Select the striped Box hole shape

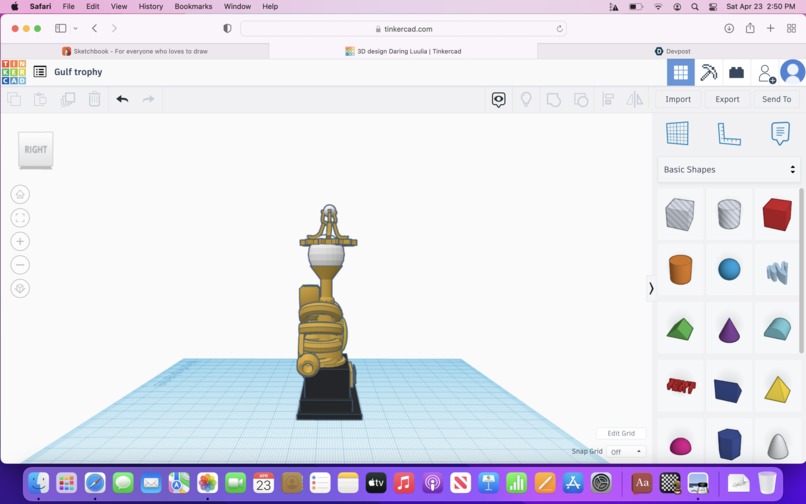click(x=680, y=214)
